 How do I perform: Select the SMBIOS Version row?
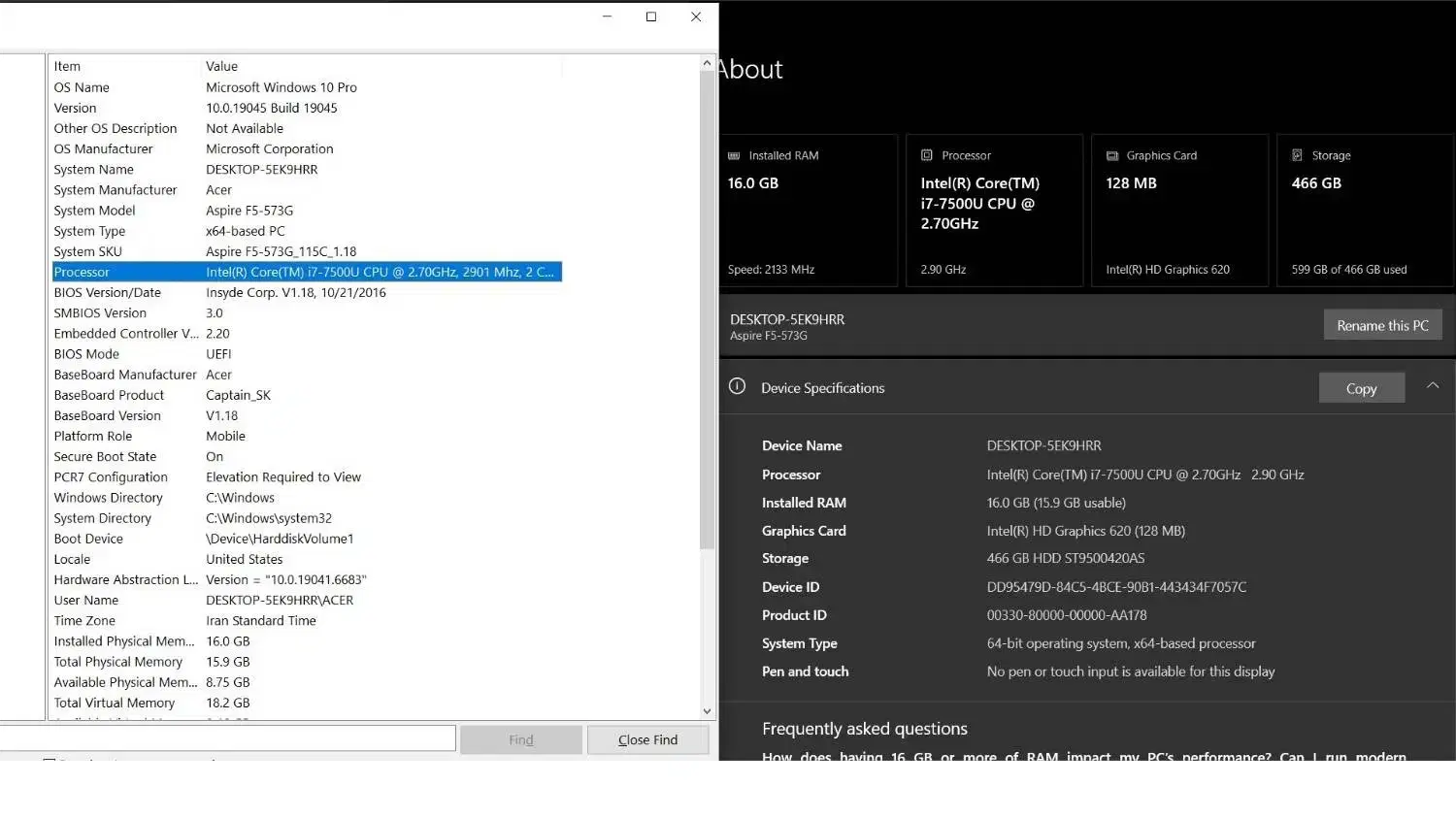pos(307,312)
